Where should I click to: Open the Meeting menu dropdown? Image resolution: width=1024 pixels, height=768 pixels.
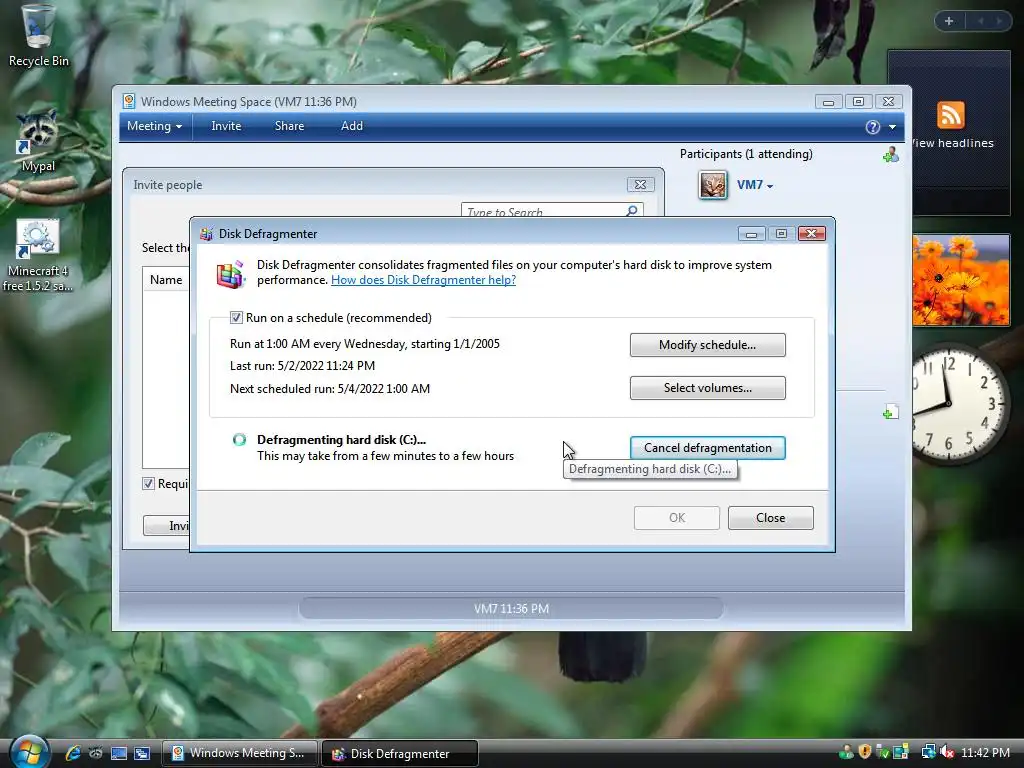click(155, 126)
